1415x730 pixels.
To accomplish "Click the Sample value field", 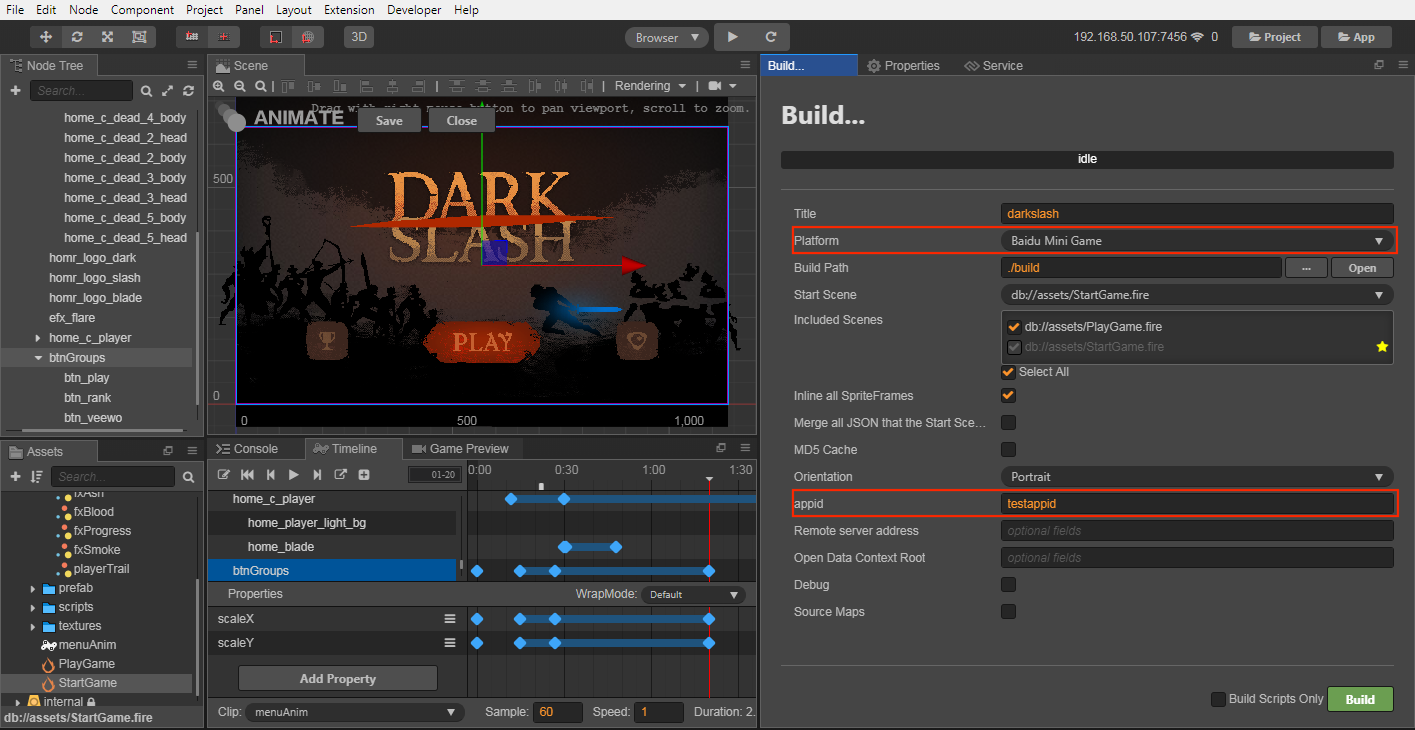I will (557, 712).
